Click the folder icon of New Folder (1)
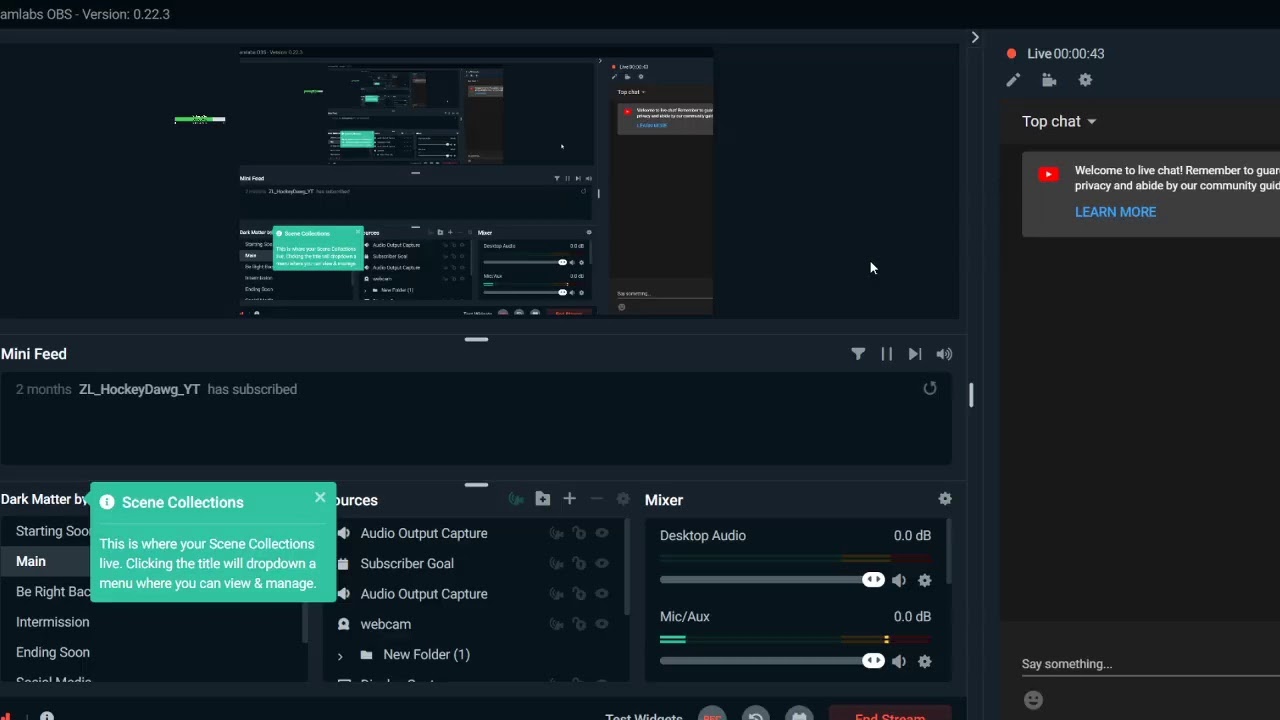The image size is (1280, 720). click(366, 655)
